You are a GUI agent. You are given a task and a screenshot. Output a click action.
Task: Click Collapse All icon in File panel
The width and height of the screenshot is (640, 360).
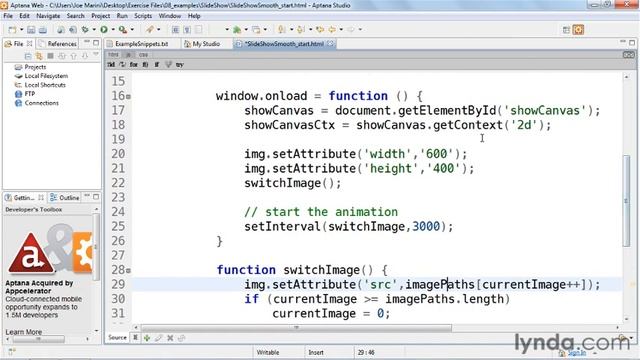coord(28,56)
